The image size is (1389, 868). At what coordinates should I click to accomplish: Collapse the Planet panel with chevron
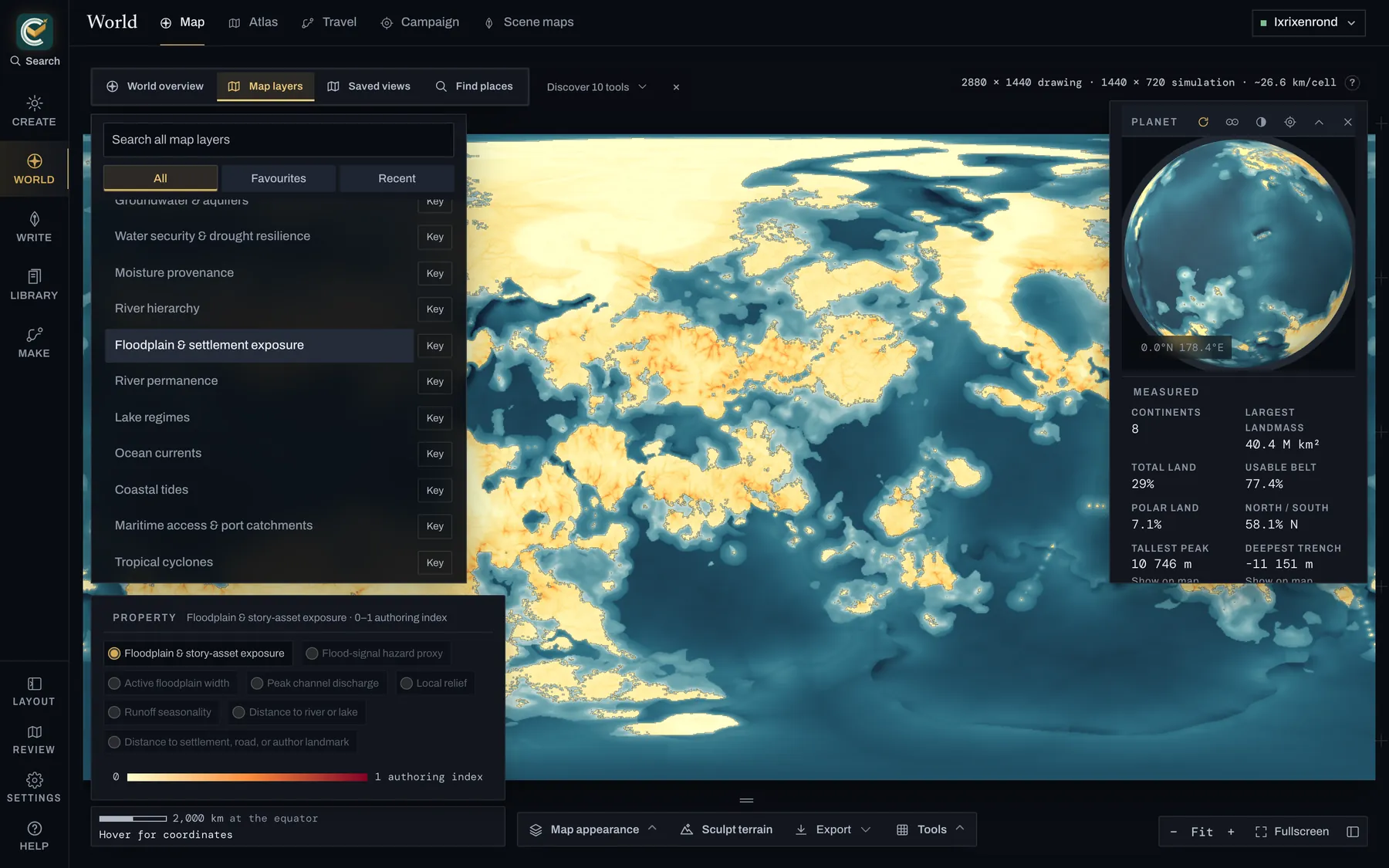(1319, 122)
